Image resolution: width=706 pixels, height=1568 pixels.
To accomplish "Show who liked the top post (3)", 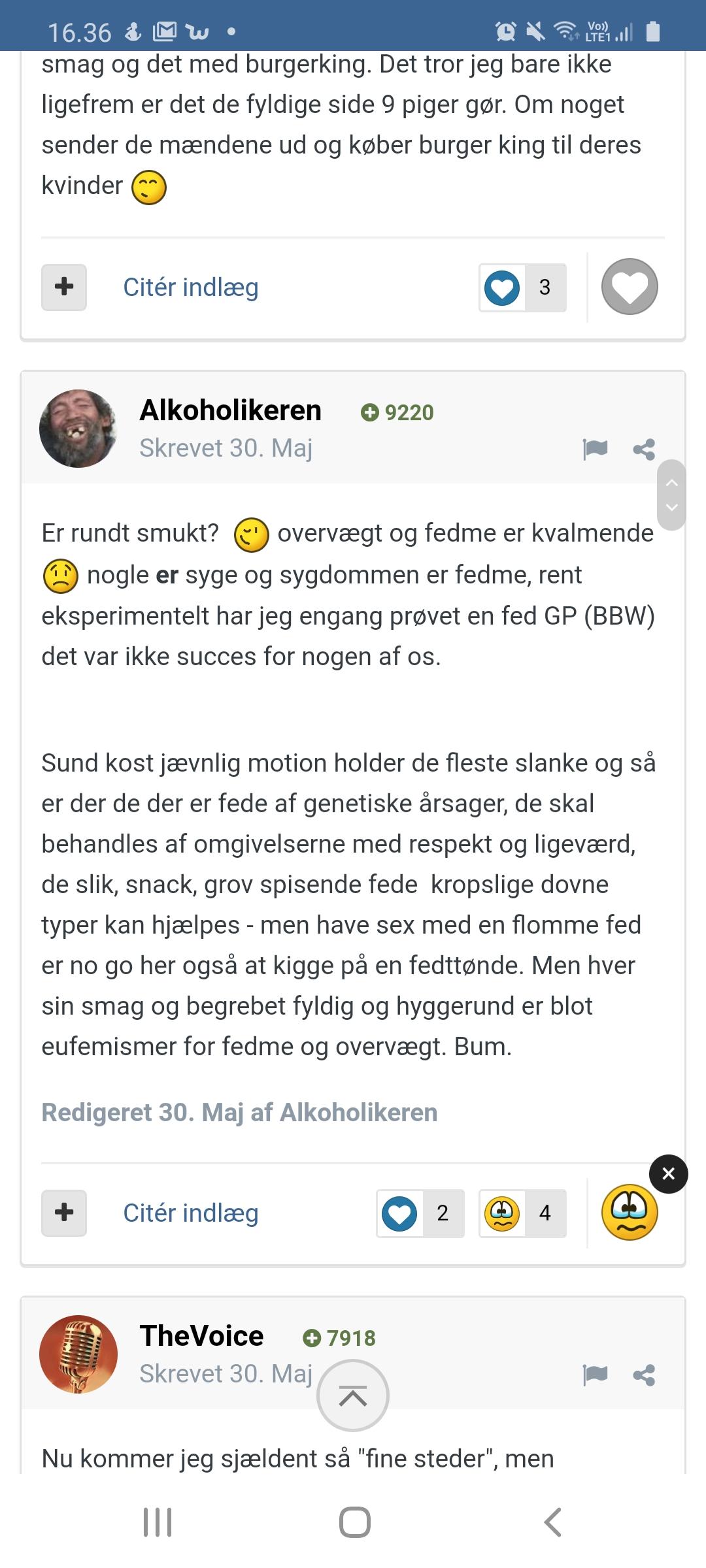I will point(522,287).
